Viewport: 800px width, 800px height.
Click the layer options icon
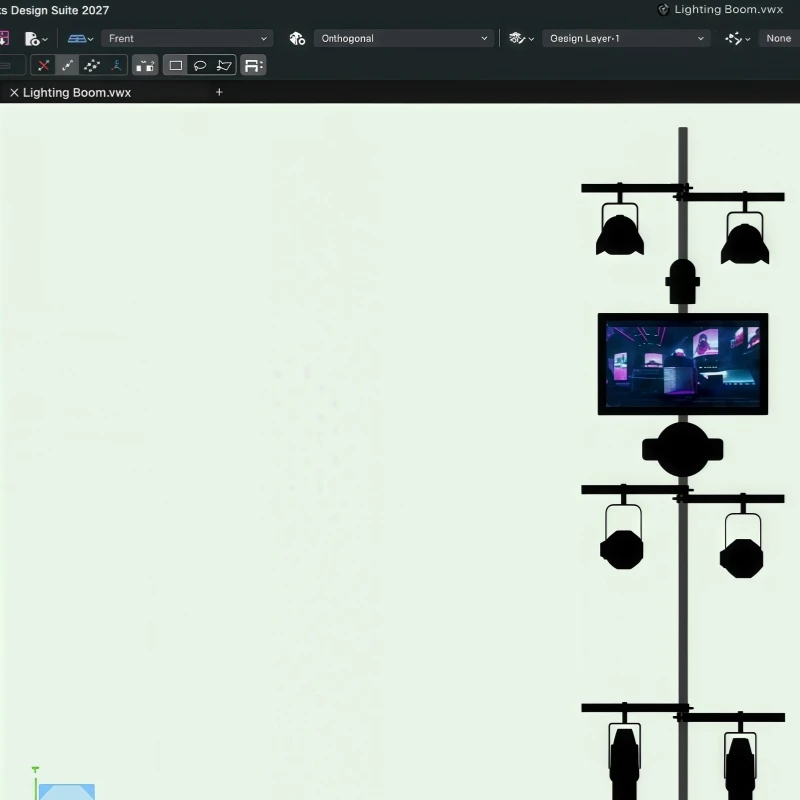coord(517,38)
